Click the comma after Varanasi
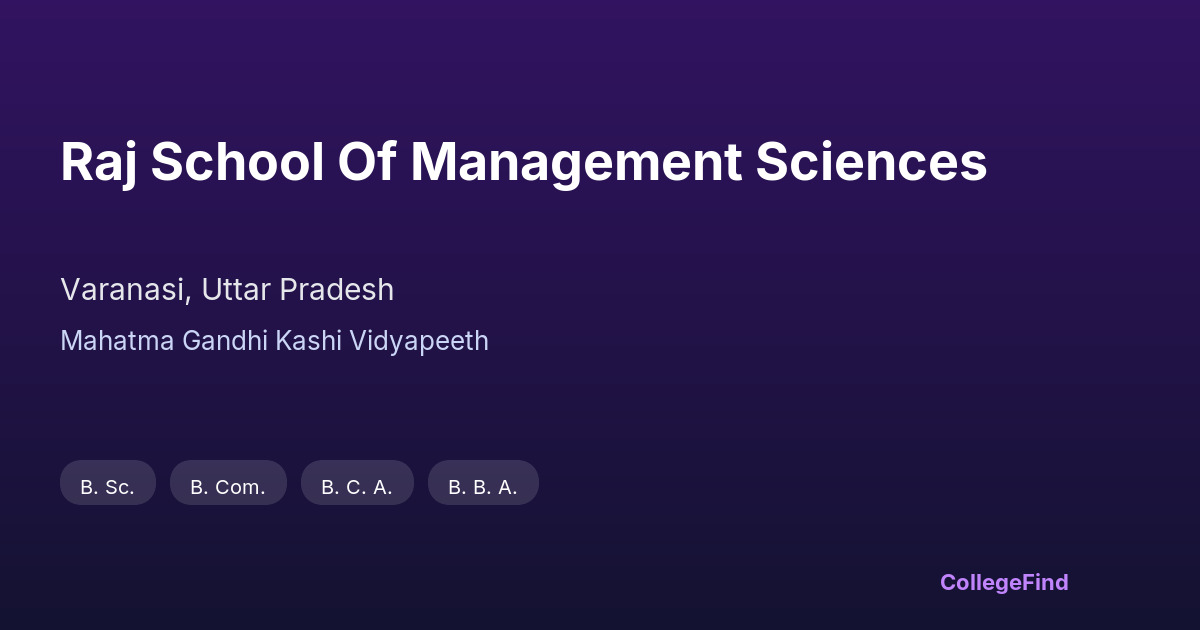 pos(189,299)
